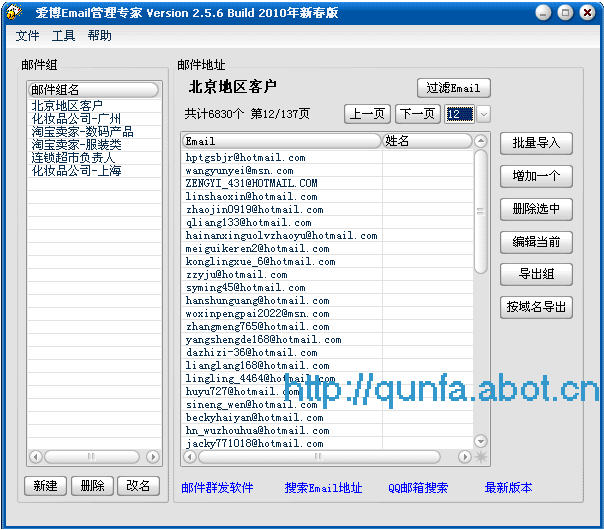Screen dimensions: 604x530
Task: Open the 帮助 menu
Action: coord(99,36)
